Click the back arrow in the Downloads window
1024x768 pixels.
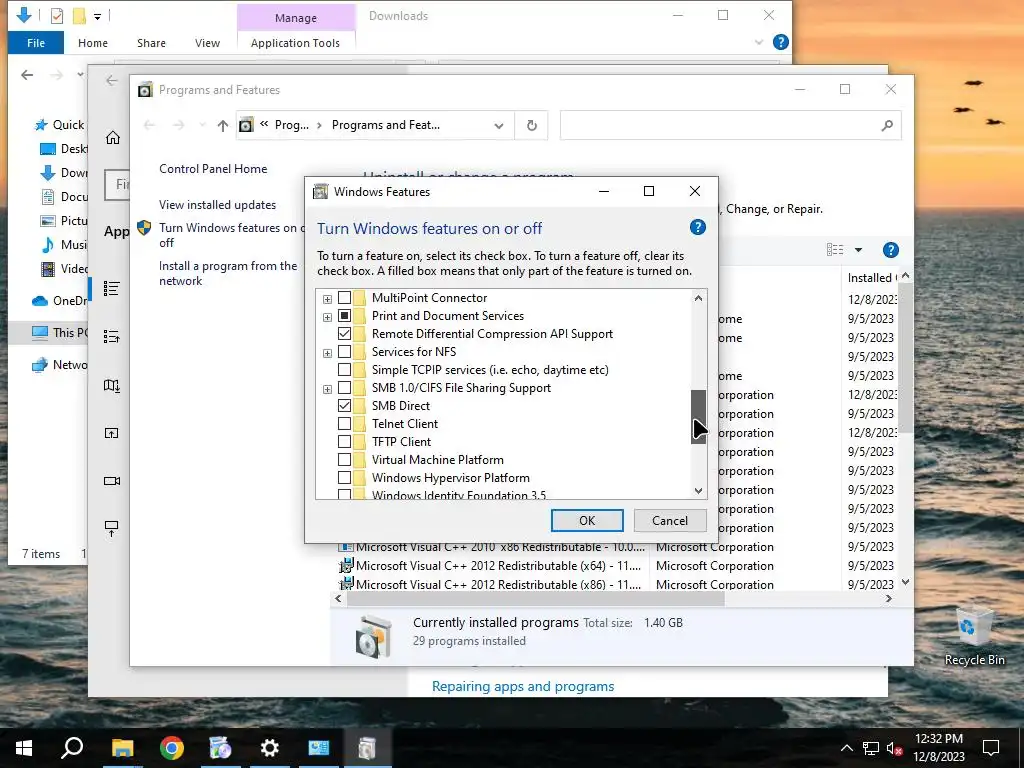click(x=27, y=75)
